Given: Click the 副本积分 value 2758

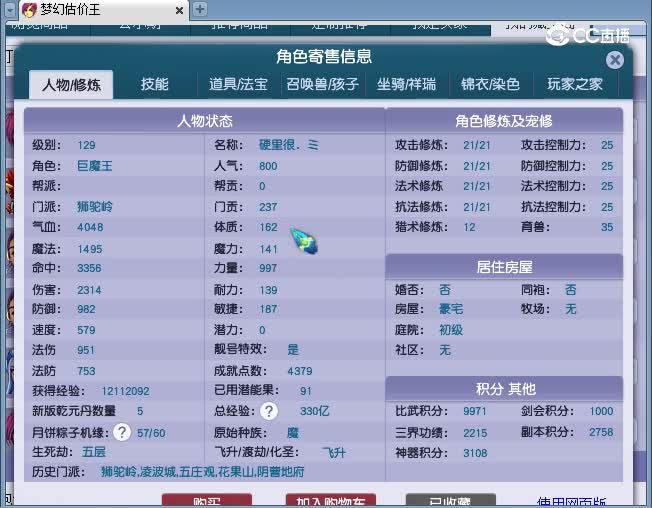Looking at the screenshot, I should click(601, 432).
